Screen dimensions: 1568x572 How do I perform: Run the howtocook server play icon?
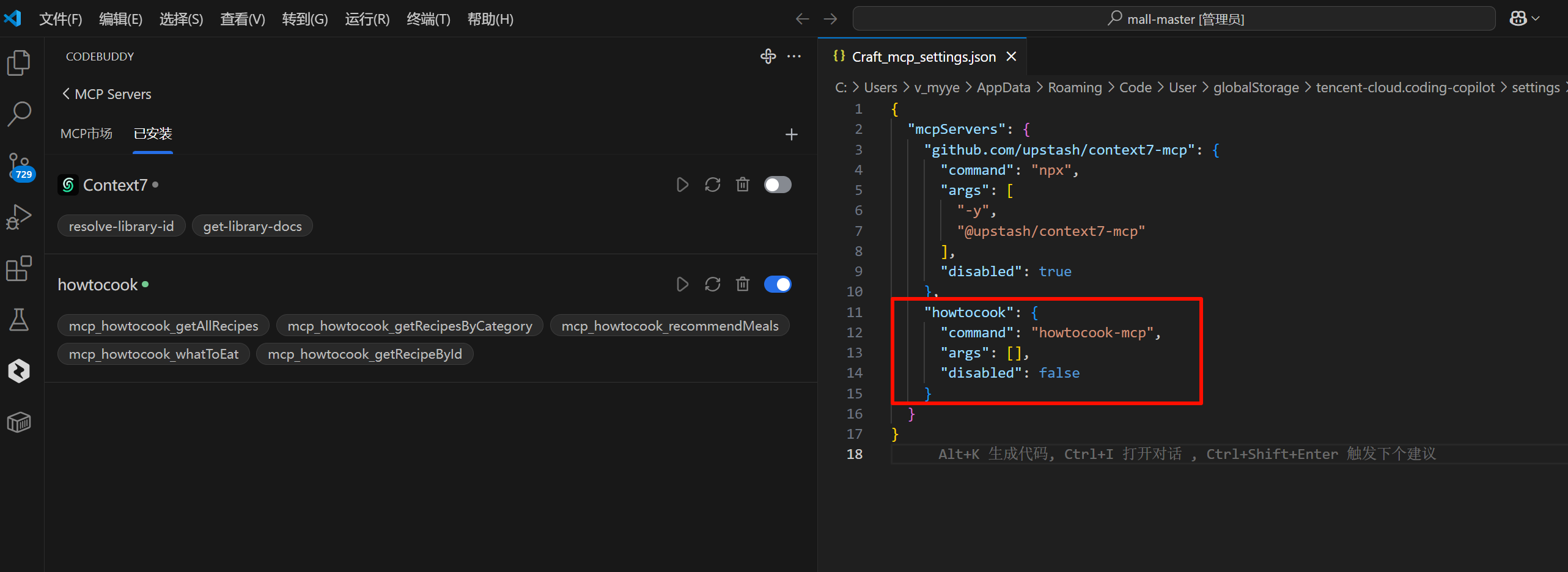[x=682, y=284]
